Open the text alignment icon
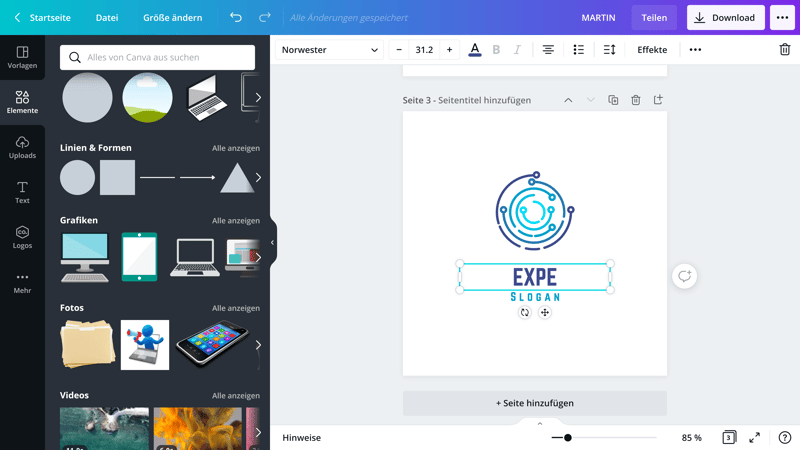 548,50
